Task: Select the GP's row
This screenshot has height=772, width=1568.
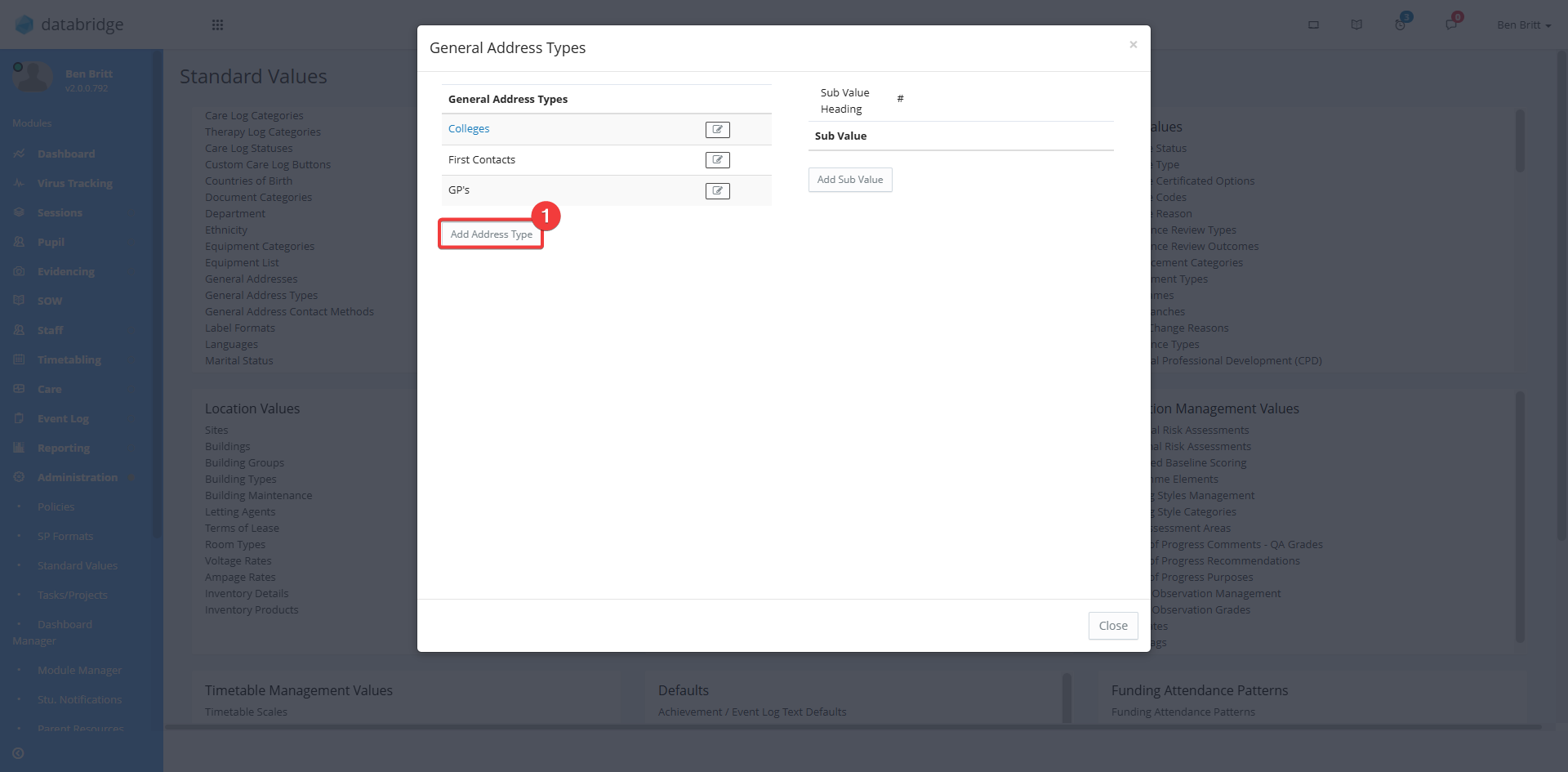Action: 606,190
